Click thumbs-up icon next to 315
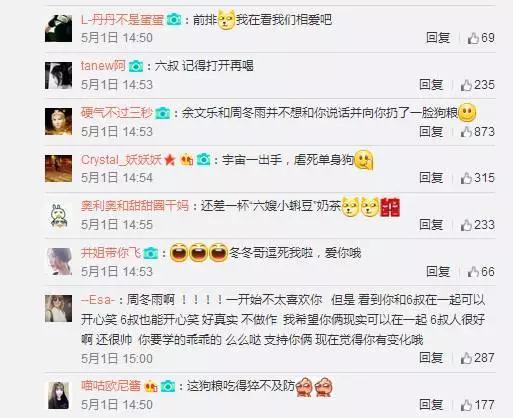 tap(466, 178)
